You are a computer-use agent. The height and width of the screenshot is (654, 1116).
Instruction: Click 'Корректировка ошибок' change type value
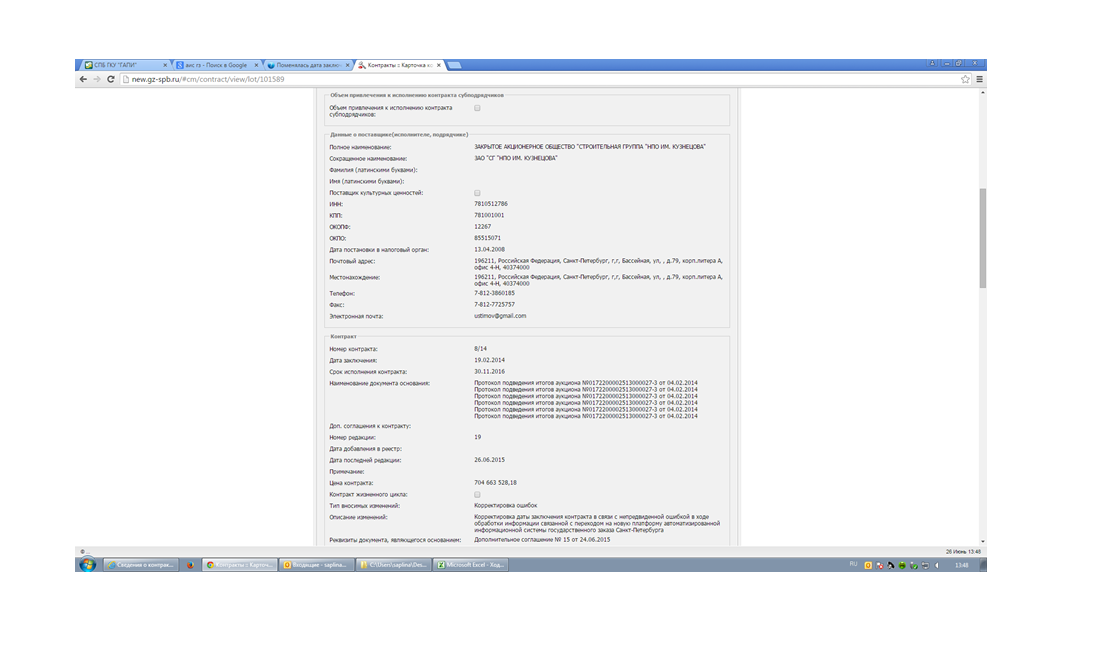pyautogui.click(x=506, y=505)
